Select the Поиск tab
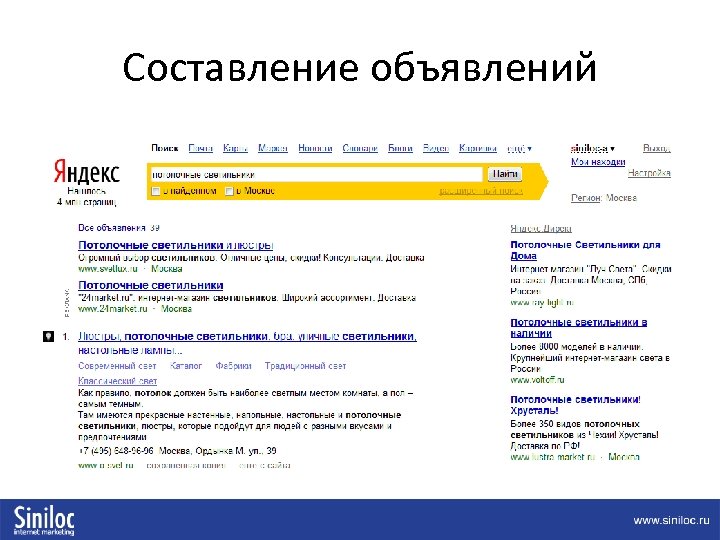Viewport: 720px width, 540px height. pyautogui.click(x=164, y=148)
